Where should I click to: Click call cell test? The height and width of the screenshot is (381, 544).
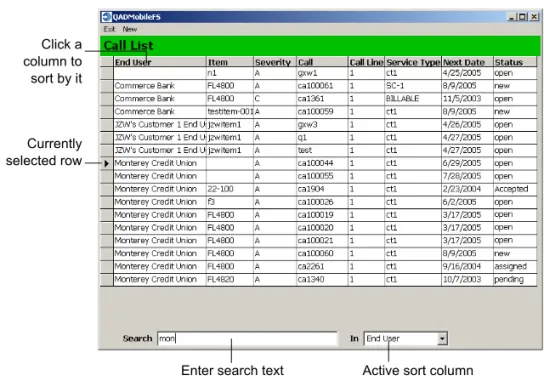tap(322, 151)
